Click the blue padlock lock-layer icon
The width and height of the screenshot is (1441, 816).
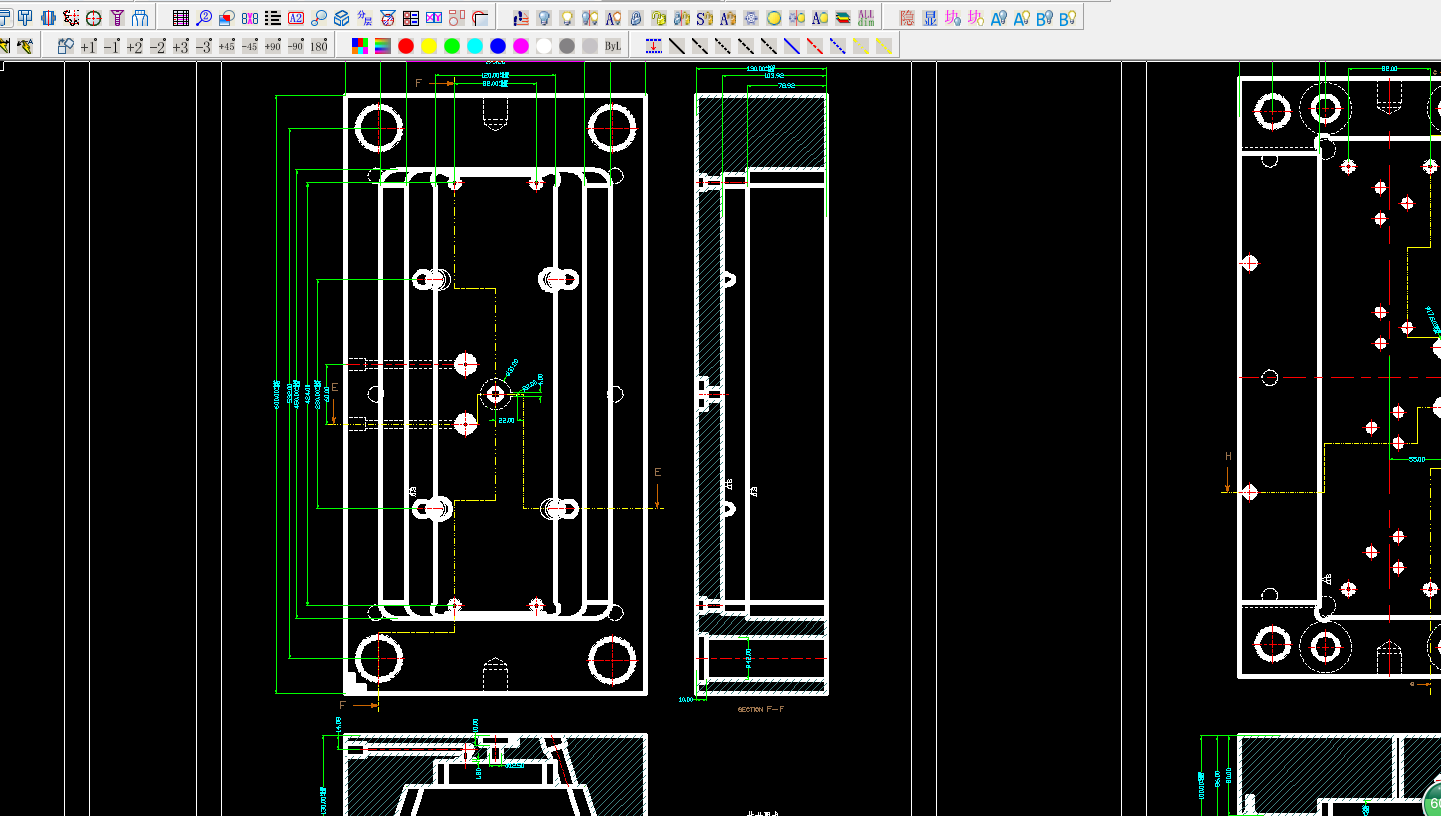pos(636,18)
